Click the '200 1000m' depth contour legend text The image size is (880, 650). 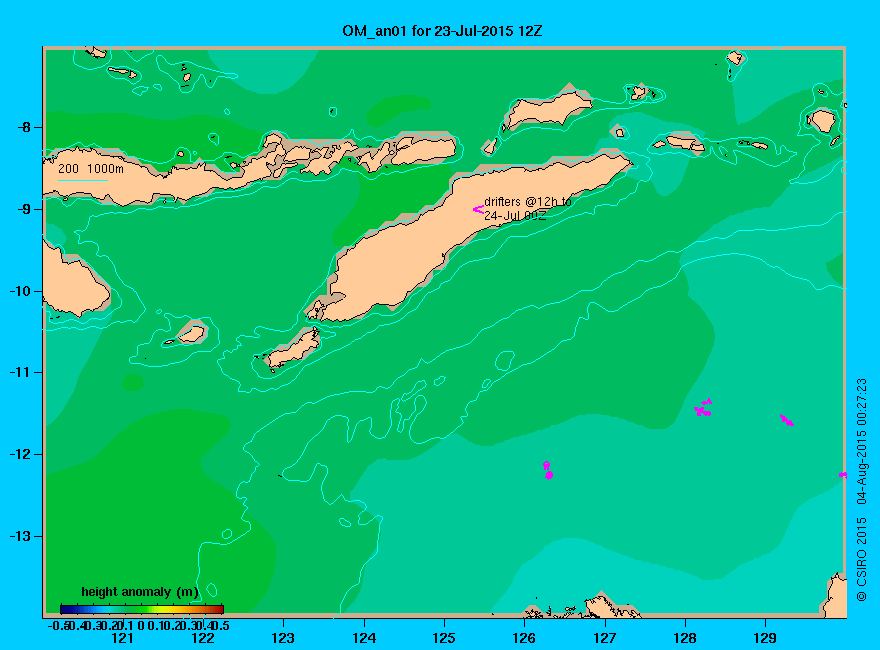pos(91,168)
